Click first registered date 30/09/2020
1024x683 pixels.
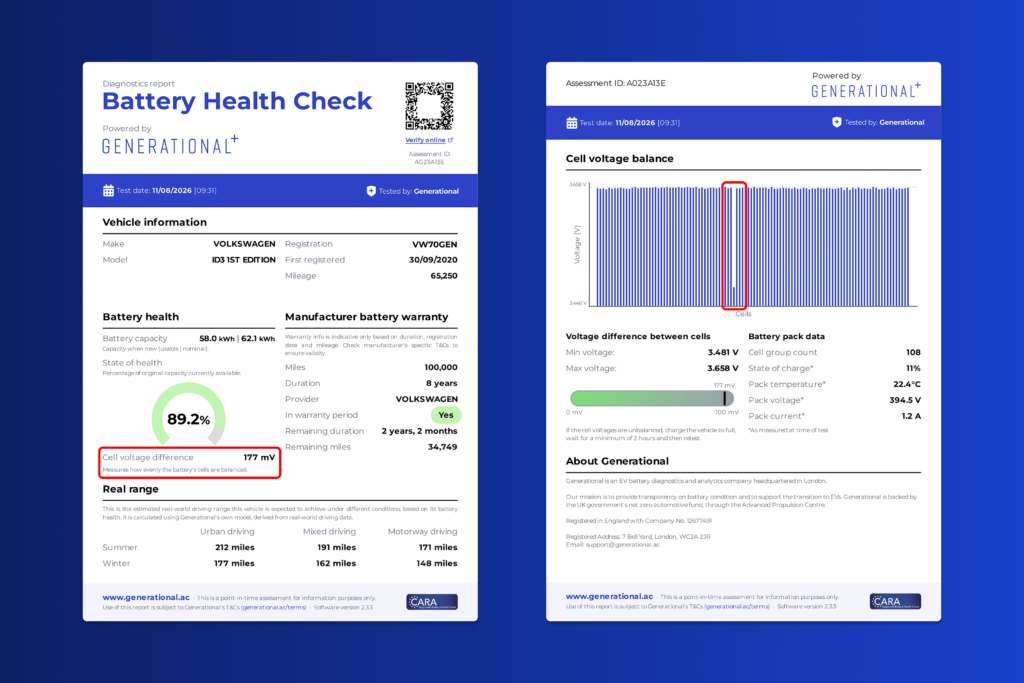433,260
